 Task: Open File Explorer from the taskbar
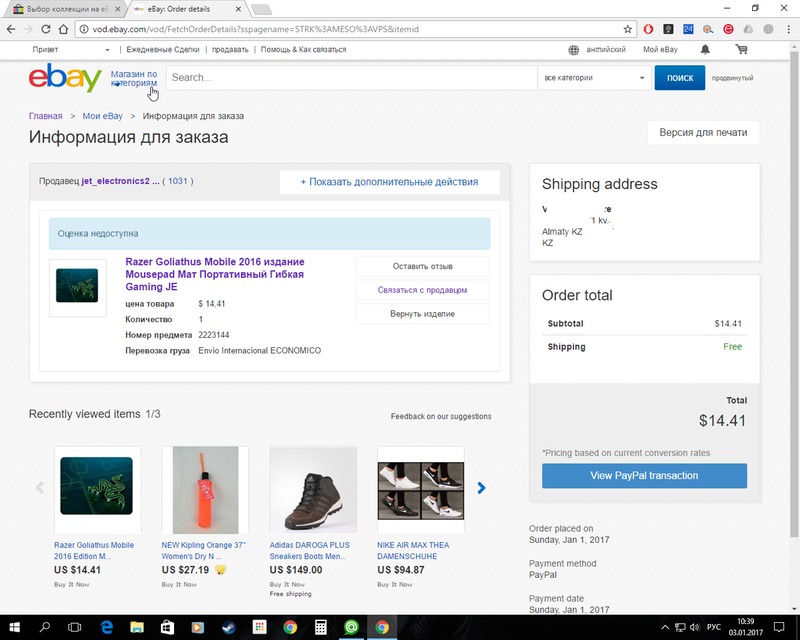click(137, 627)
